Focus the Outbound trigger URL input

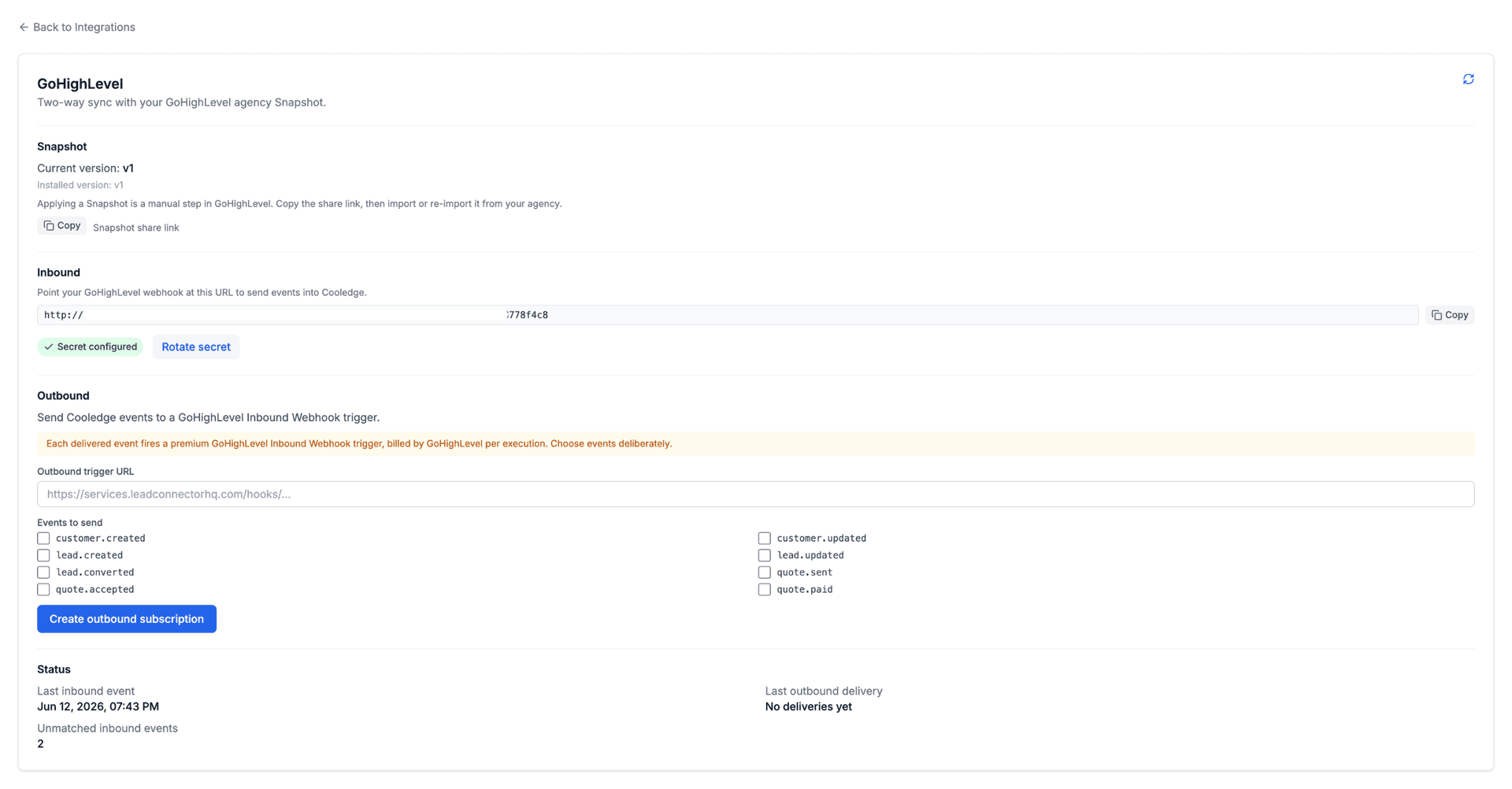[755, 495]
